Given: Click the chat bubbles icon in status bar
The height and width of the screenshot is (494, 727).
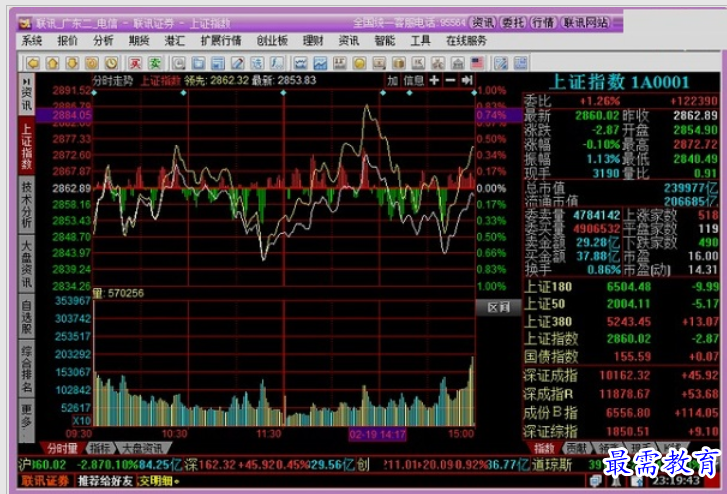Looking at the screenshot, I should coord(595,481).
